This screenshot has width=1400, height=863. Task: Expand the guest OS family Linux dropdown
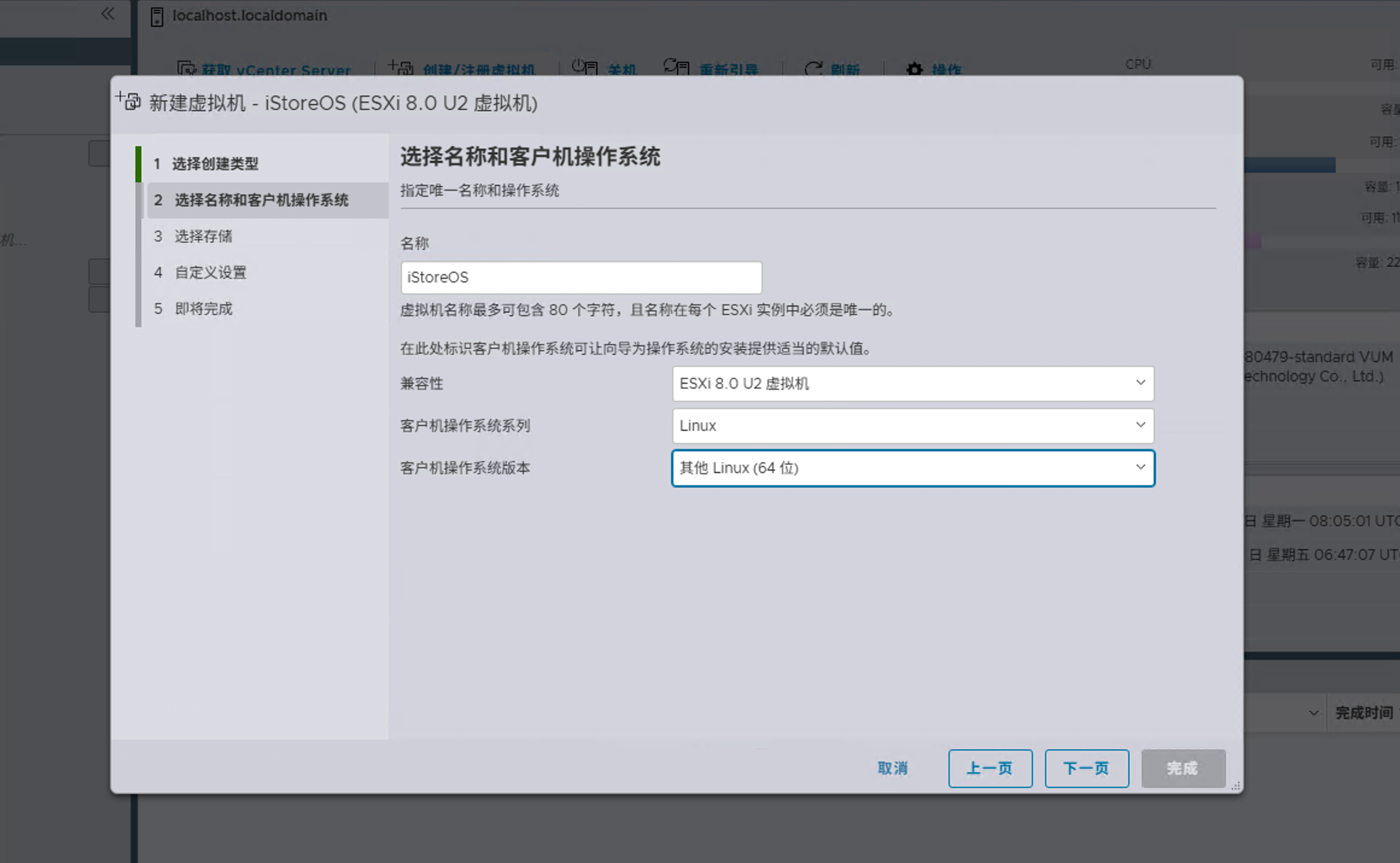[912, 426]
